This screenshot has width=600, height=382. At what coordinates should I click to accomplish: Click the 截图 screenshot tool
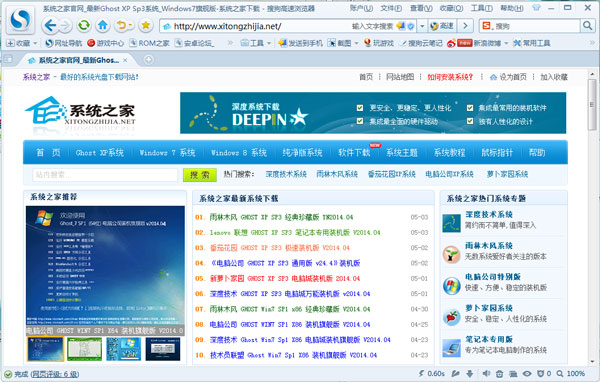(x=339, y=43)
